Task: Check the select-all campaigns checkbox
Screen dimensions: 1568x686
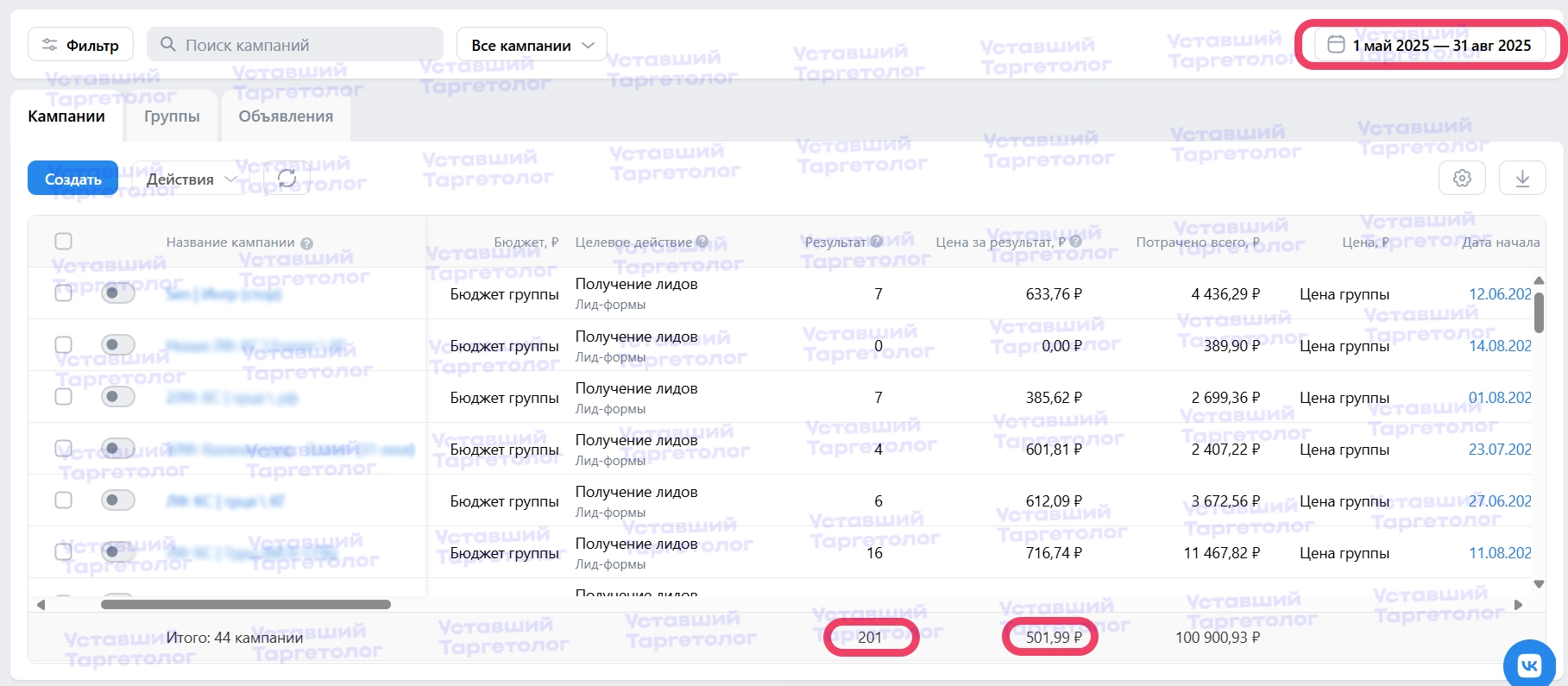Action: click(63, 242)
